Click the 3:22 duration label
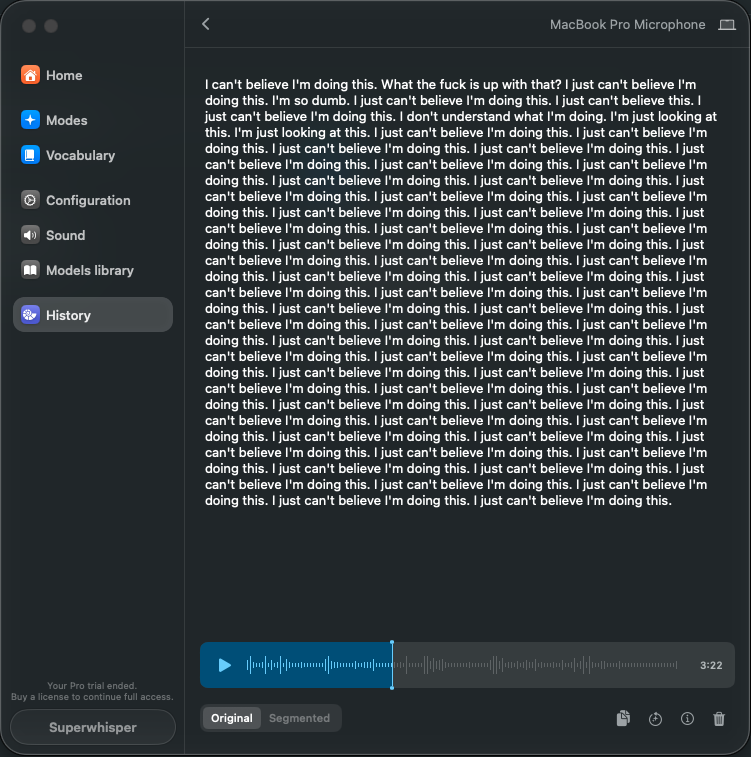 (x=711, y=665)
